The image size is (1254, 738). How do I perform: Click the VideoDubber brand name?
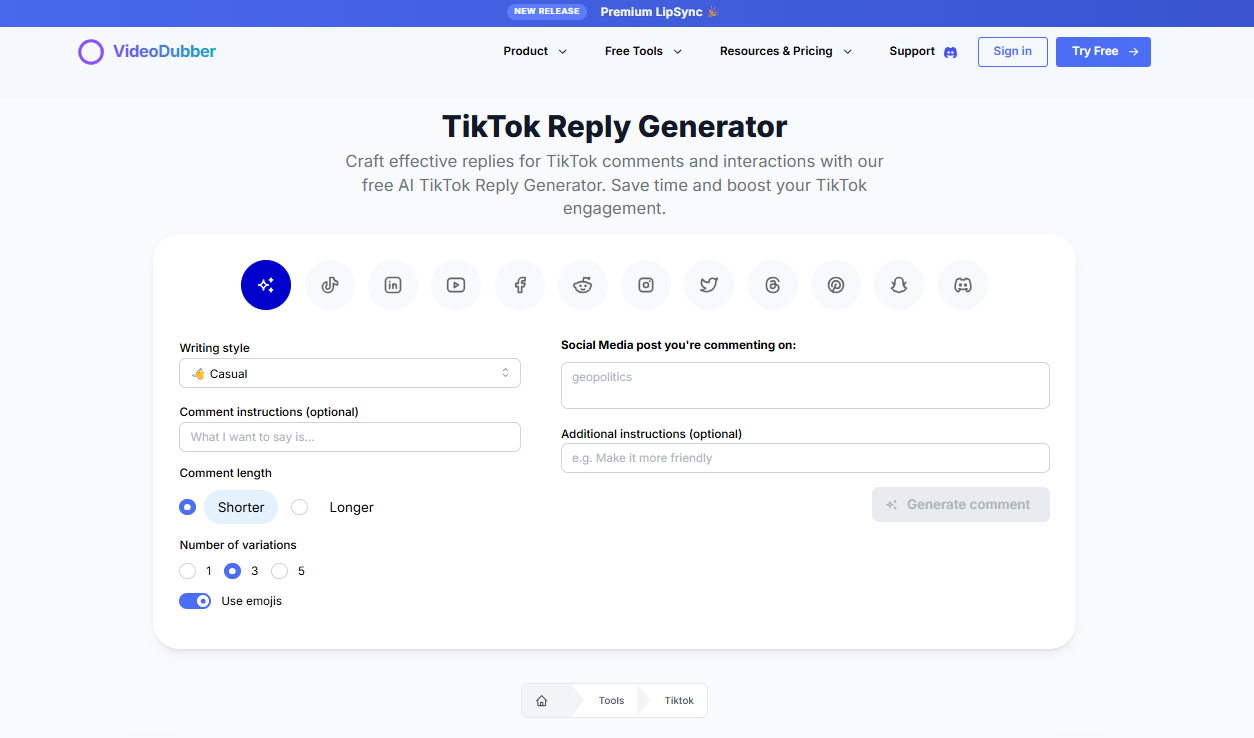click(x=164, y=51)
